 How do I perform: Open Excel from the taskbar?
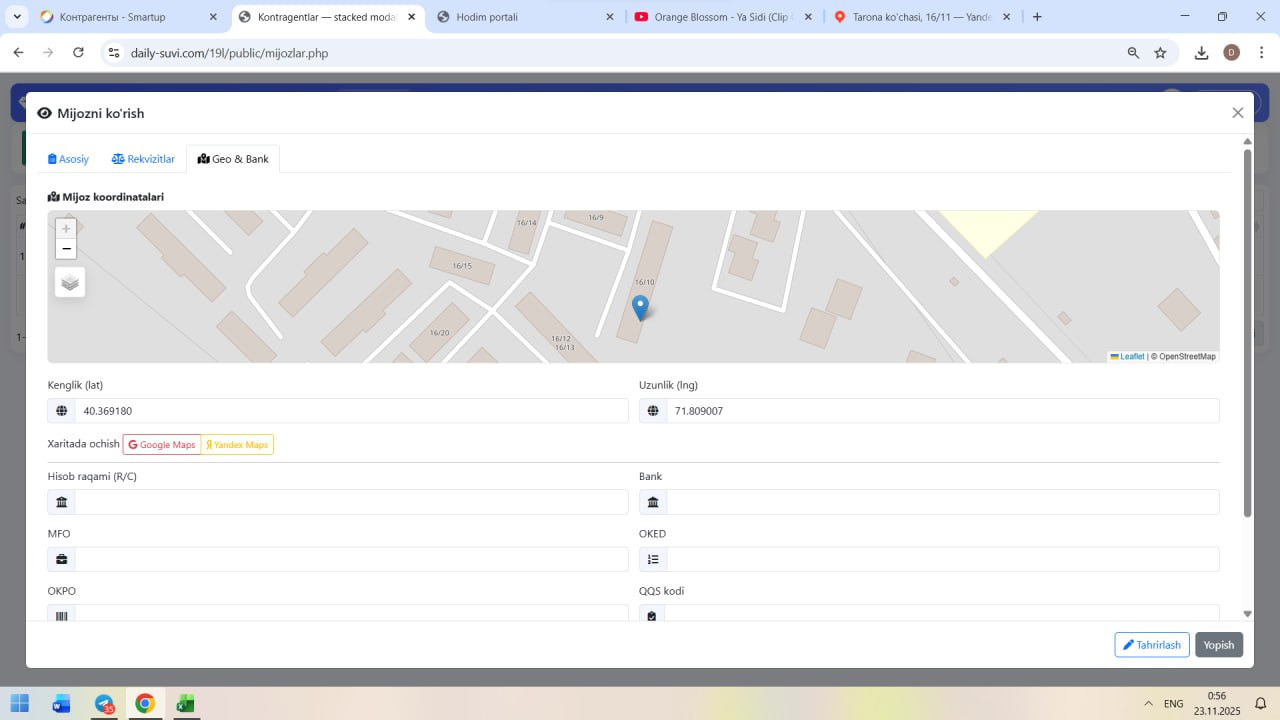(x=185, y=704)
